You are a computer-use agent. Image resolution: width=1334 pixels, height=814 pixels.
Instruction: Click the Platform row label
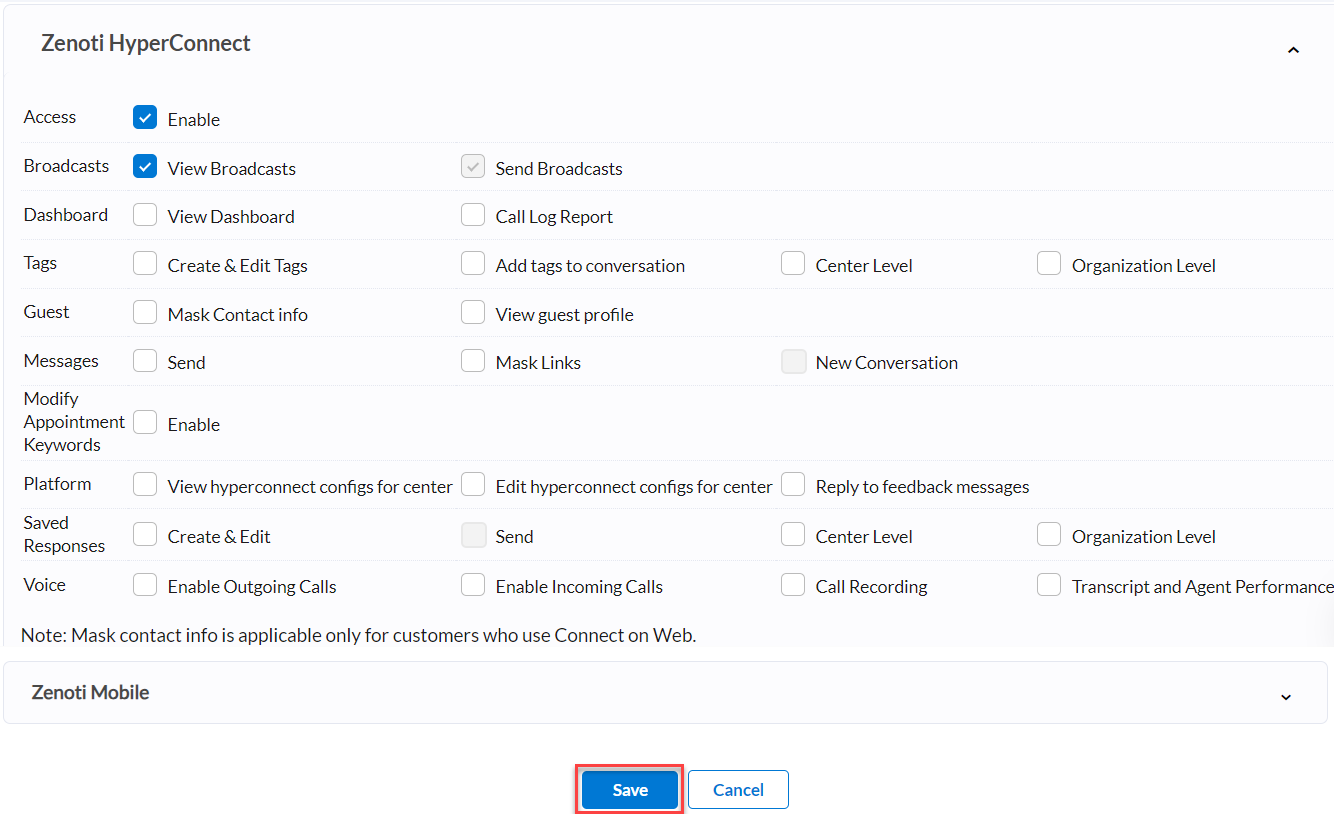(58, 484)
